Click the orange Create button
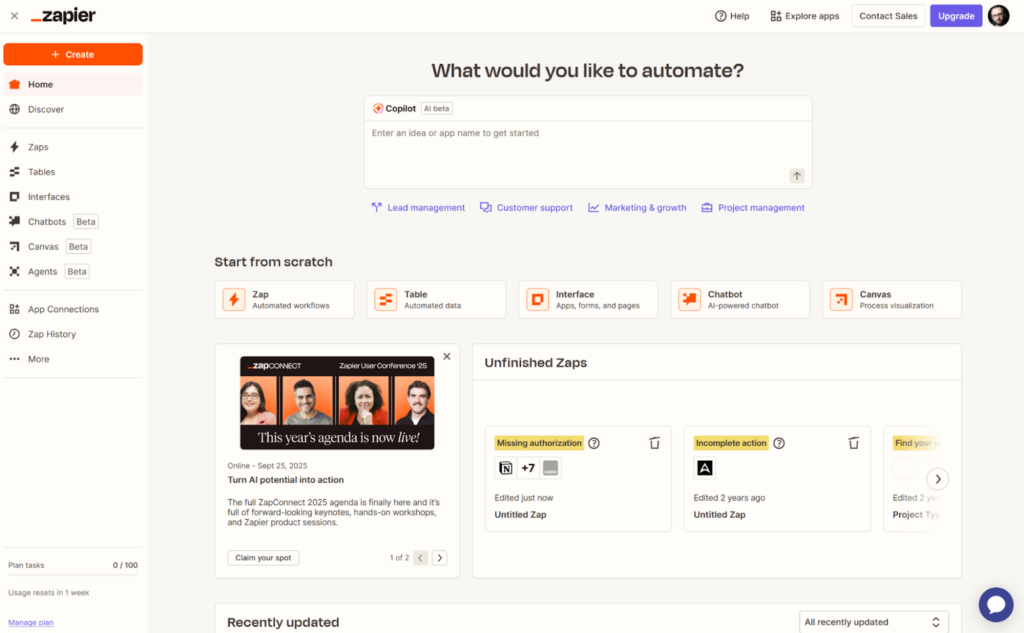 pyautogui.click(x=73, y=54)
